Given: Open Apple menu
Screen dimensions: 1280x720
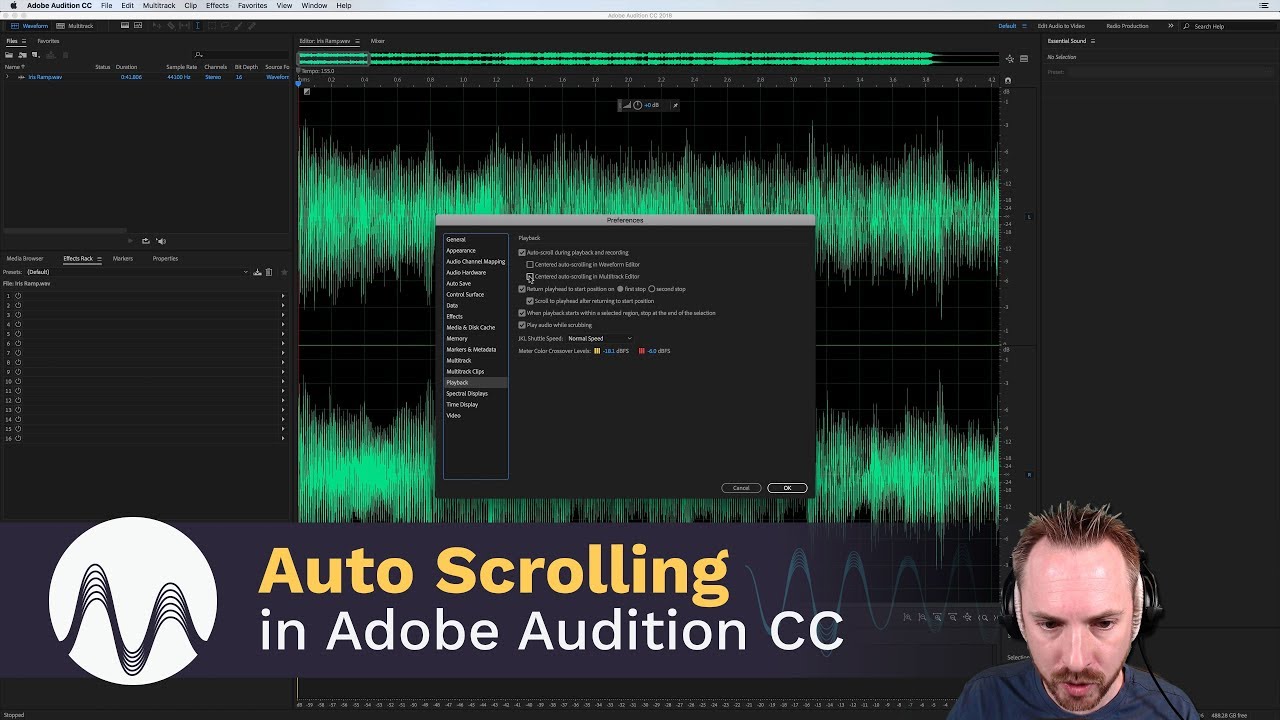Looking at the screenshot, I should [13, 6].
